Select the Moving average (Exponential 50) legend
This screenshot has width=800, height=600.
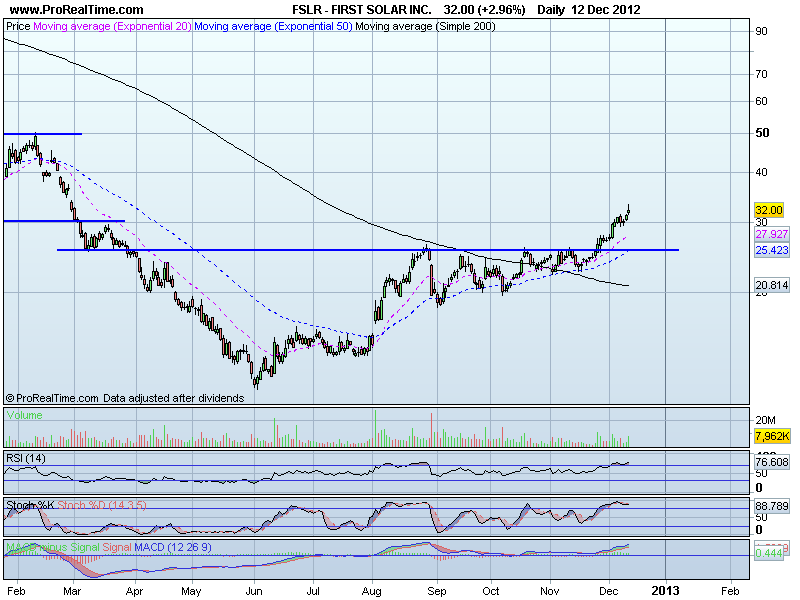[x=273, y=26]
